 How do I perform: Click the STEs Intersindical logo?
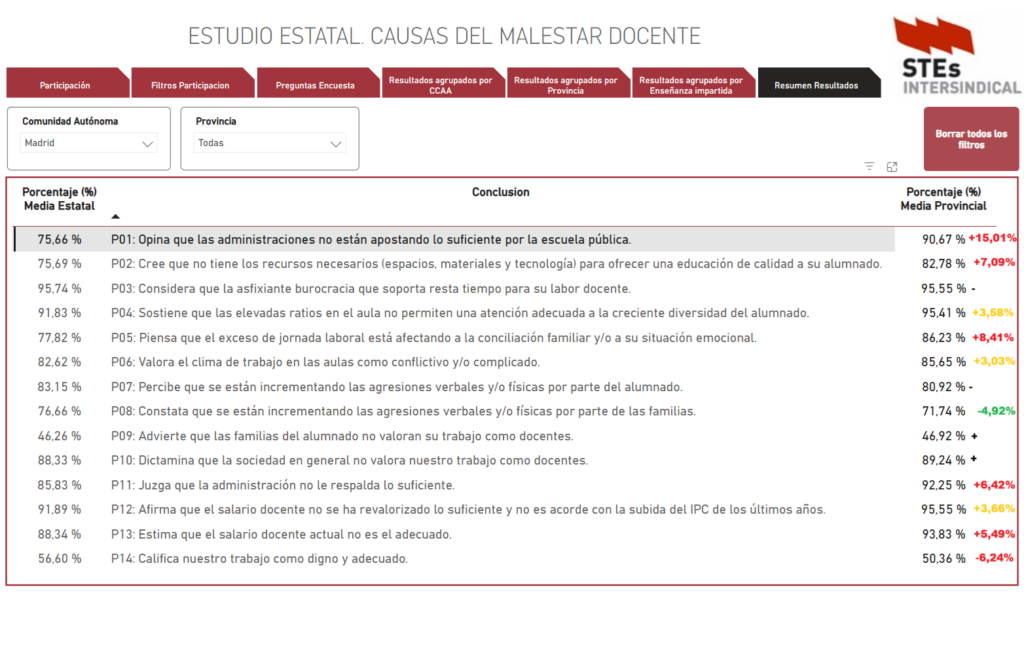click(955, 56)
